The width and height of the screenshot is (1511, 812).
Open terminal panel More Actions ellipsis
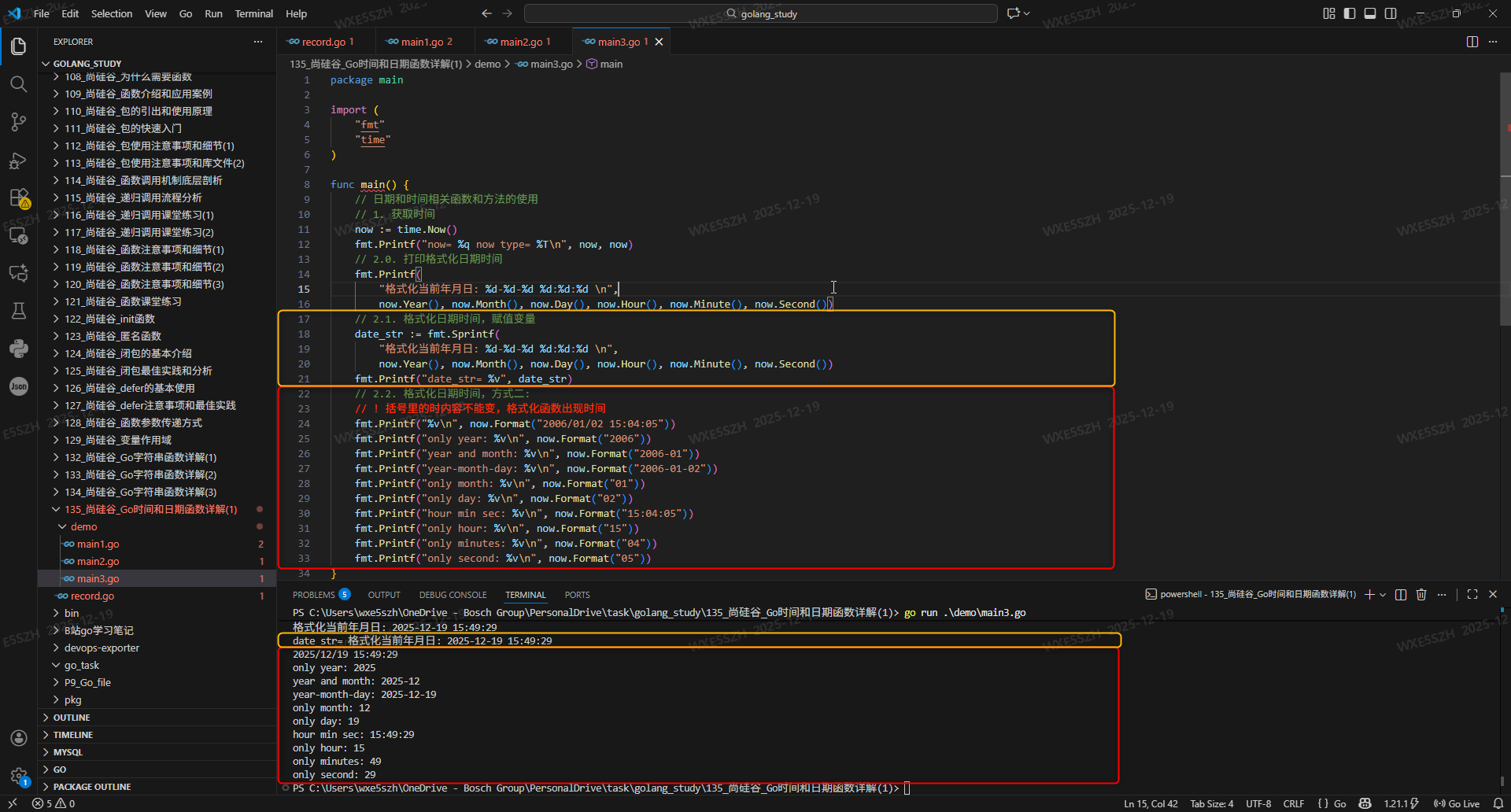click(x=1442, y=595)
